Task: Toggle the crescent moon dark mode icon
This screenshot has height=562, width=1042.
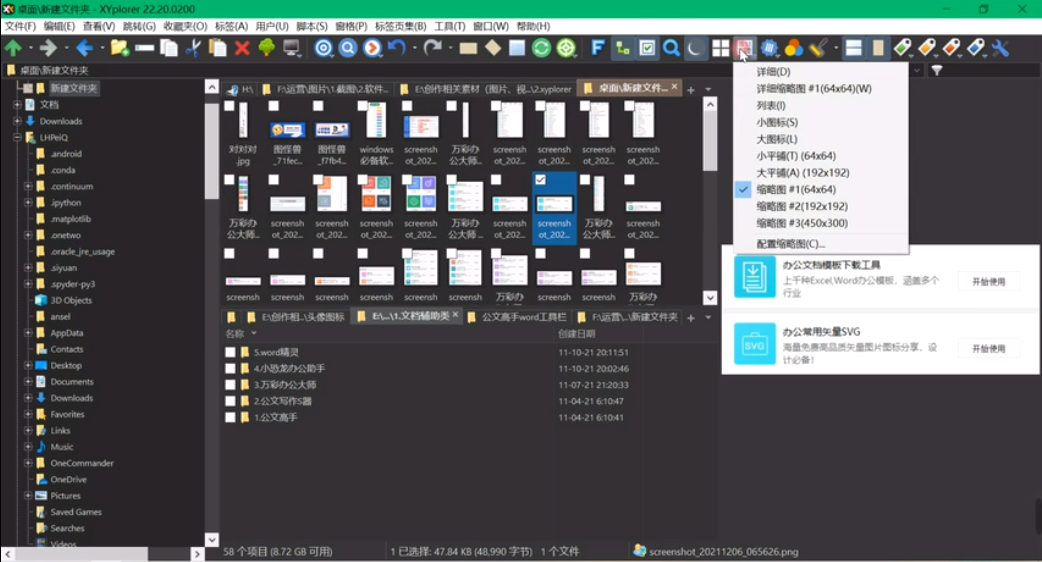Action: pos(696,48)
